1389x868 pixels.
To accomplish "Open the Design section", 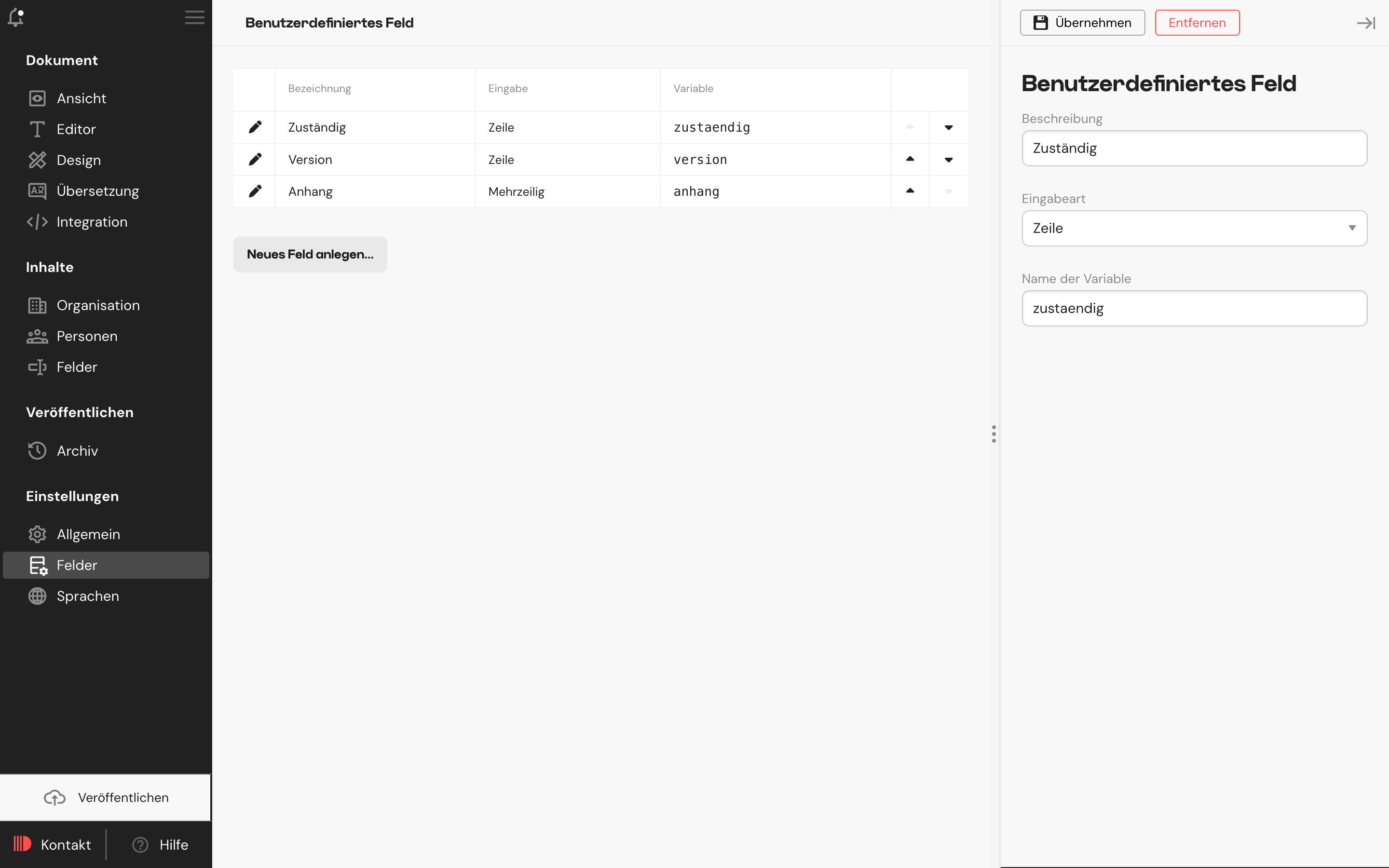I will click(78, 160).
